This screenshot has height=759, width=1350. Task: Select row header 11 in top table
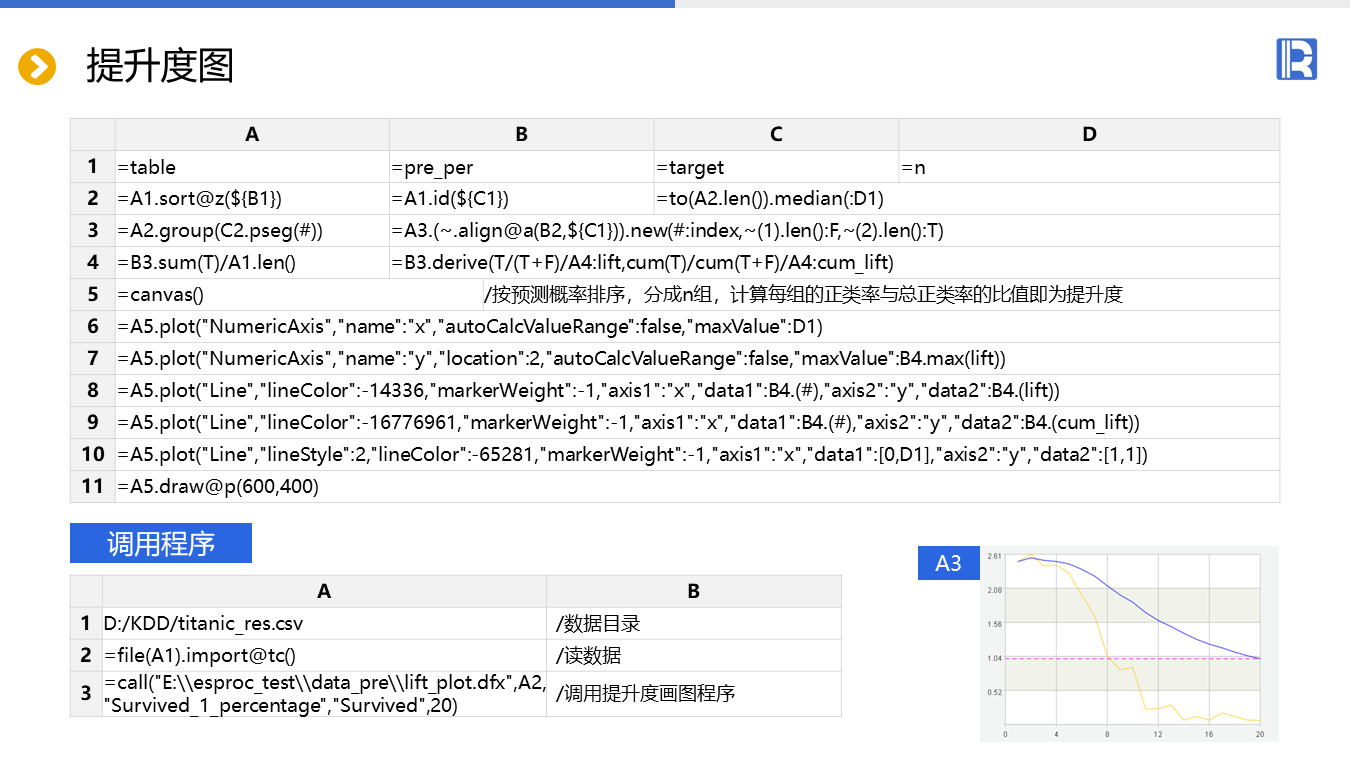[x=93, y=487]
